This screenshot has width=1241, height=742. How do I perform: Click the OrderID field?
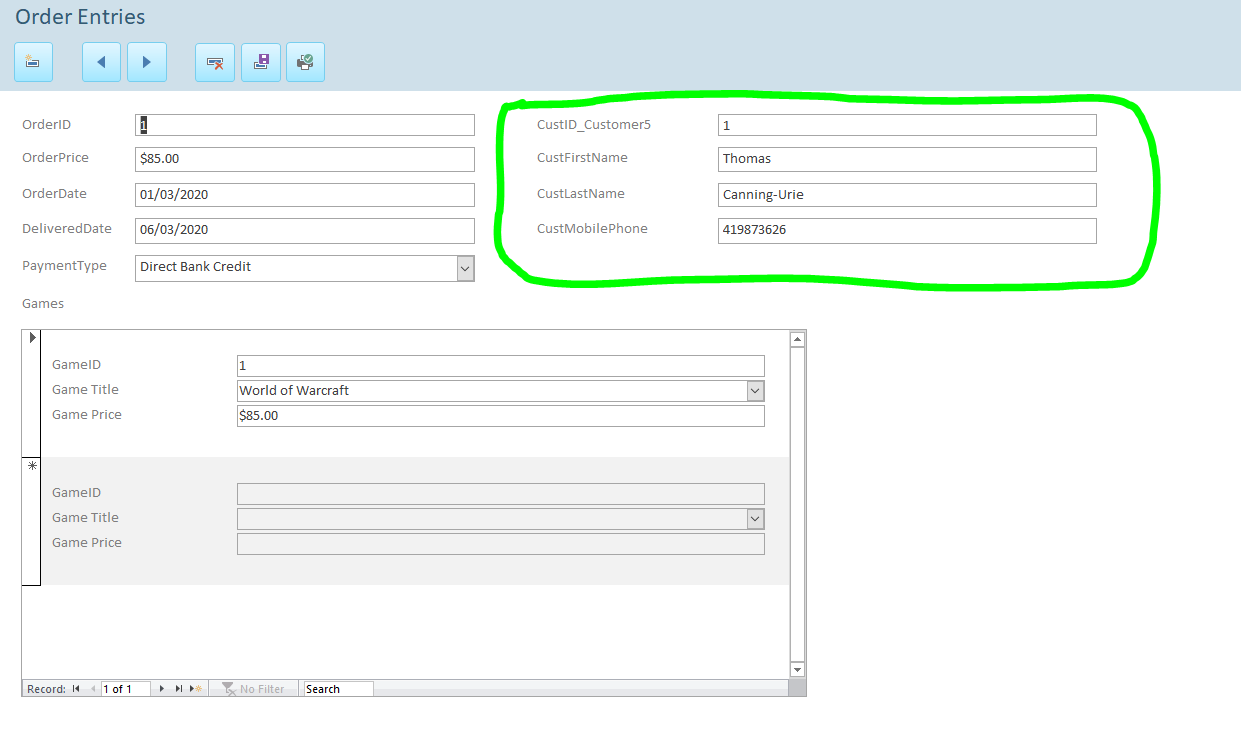(x=305, y=125)
